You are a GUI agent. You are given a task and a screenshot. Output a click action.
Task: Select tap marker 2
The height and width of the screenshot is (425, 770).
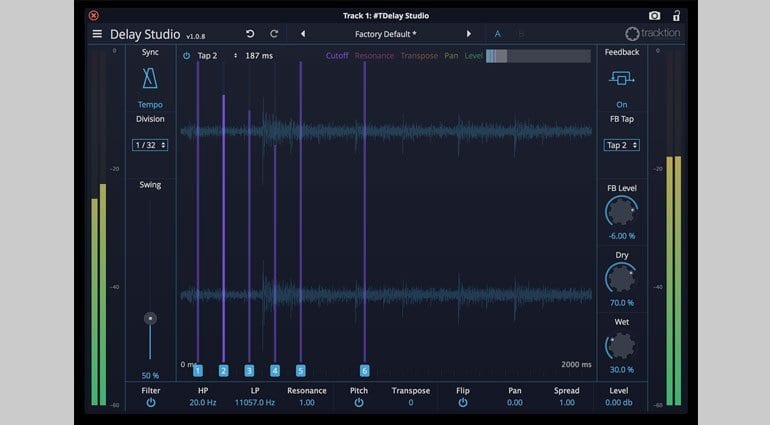[223, 370]
